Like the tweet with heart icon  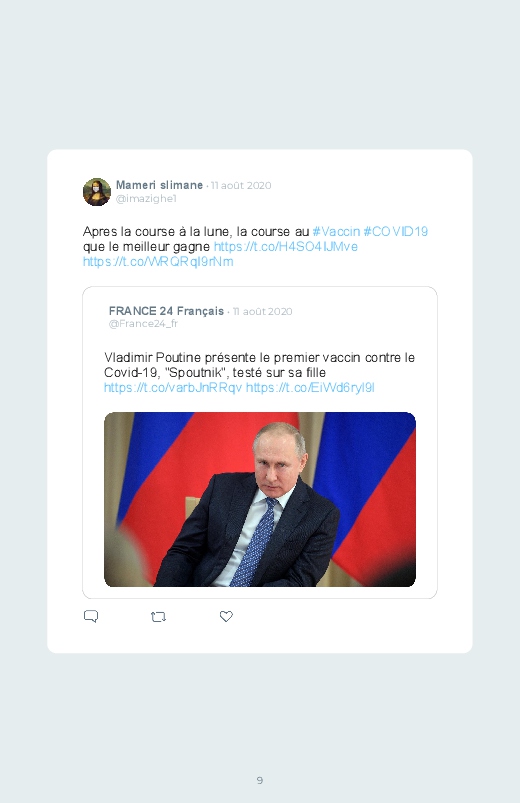(x=226, y=616)
